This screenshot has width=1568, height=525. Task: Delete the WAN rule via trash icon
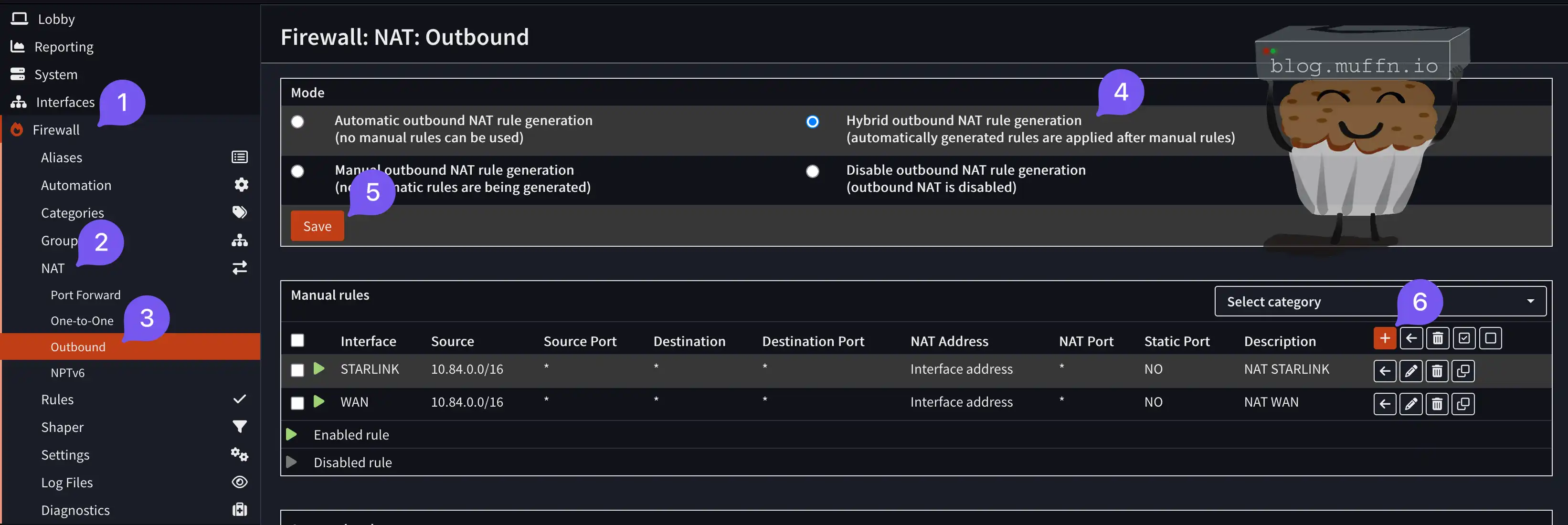(1437, 403)
